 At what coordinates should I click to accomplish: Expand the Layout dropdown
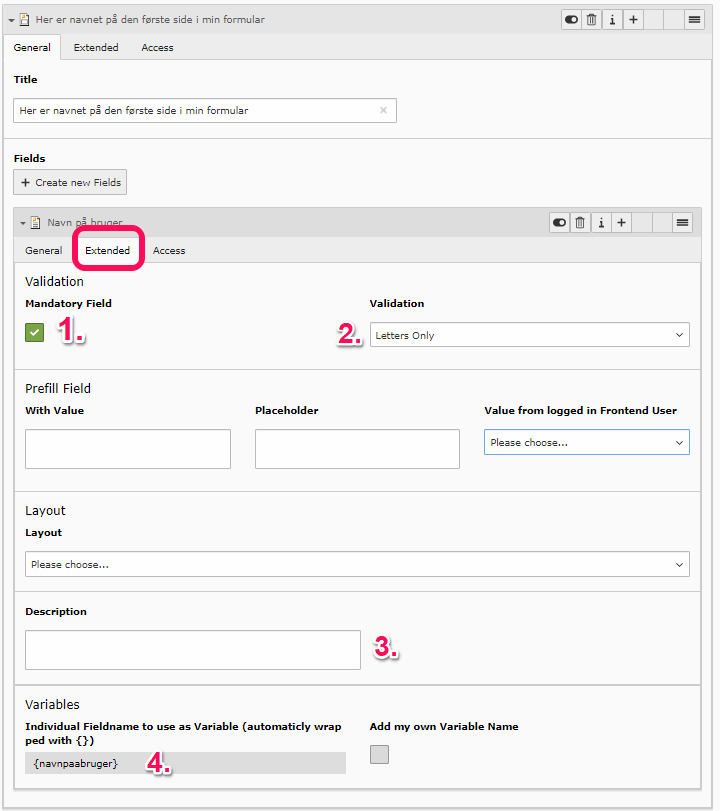pyautogui.click(x=357, y=564)
